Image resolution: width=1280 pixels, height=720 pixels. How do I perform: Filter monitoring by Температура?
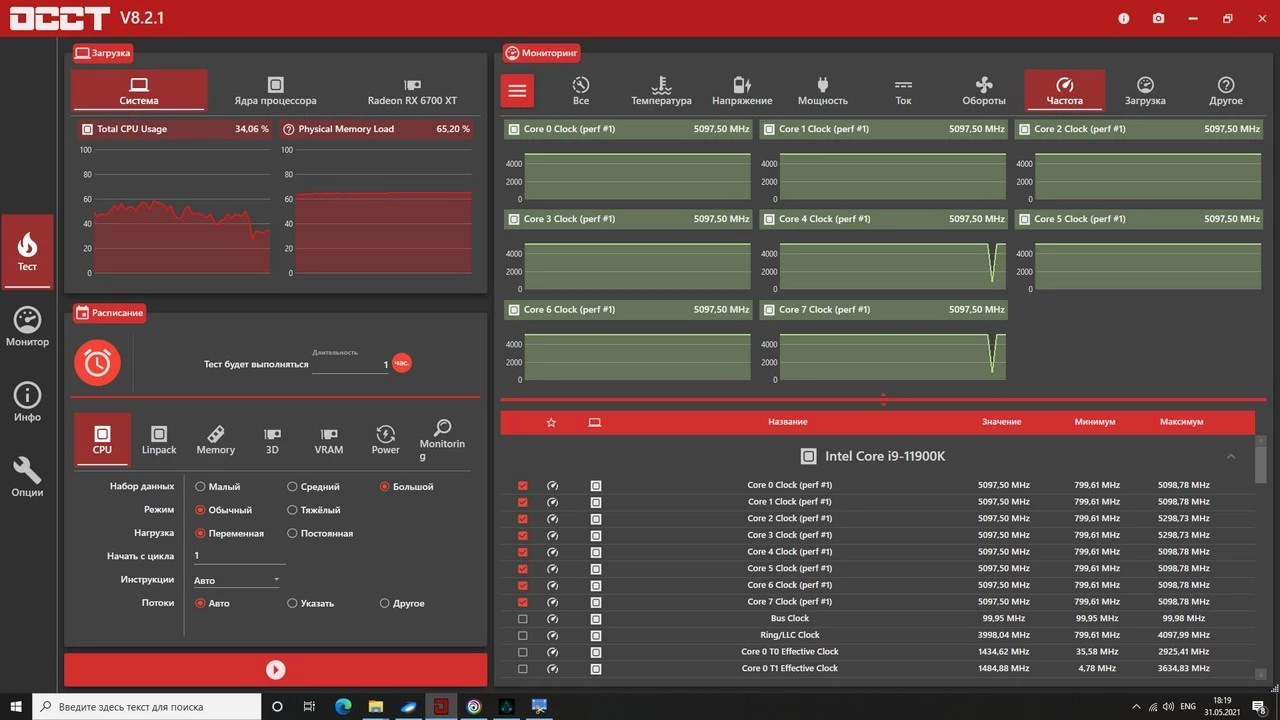[661, 91]
